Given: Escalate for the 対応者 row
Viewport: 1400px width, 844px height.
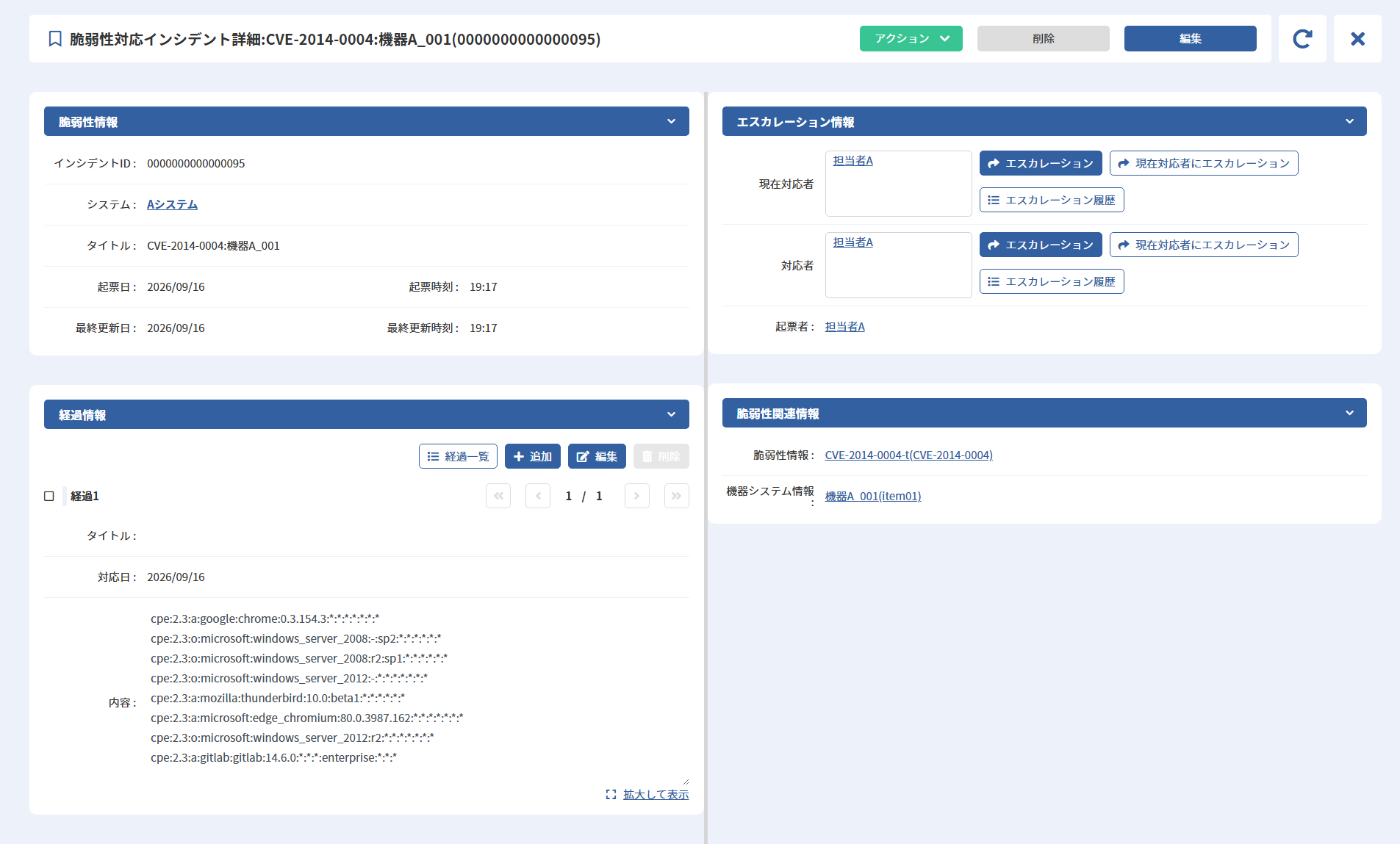Looking at the screenshot, I should [x=1041, y=245].
